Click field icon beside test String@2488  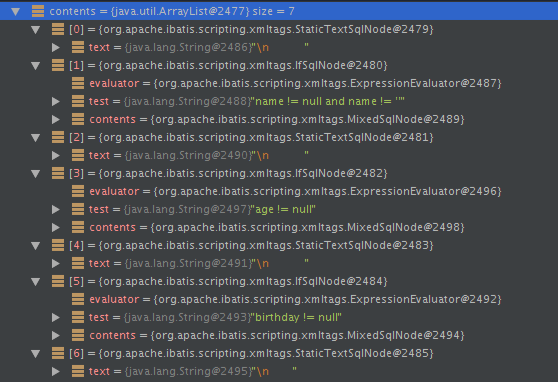(78, 101)
